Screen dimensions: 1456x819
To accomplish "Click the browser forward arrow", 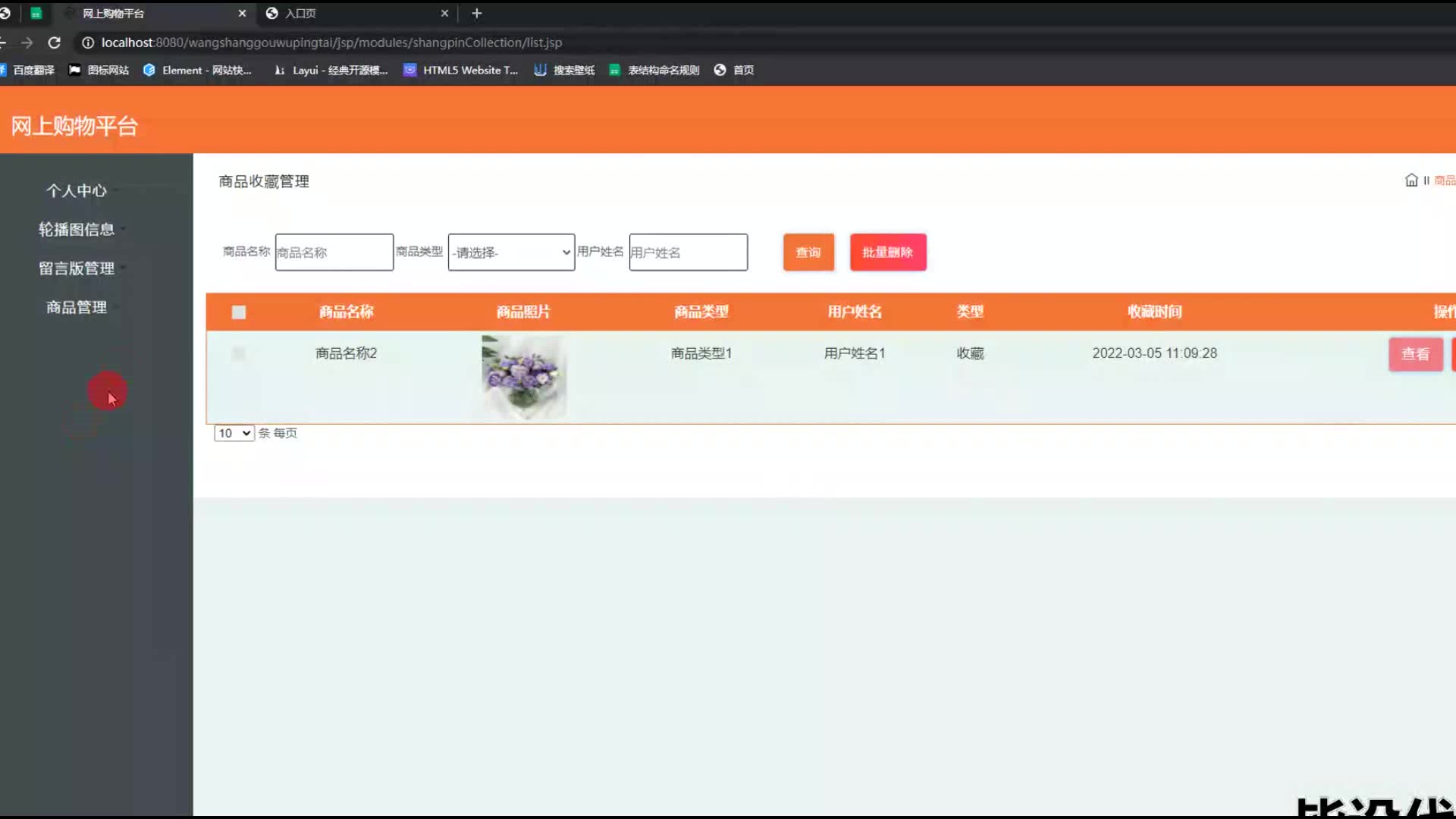I will point(27,42).
